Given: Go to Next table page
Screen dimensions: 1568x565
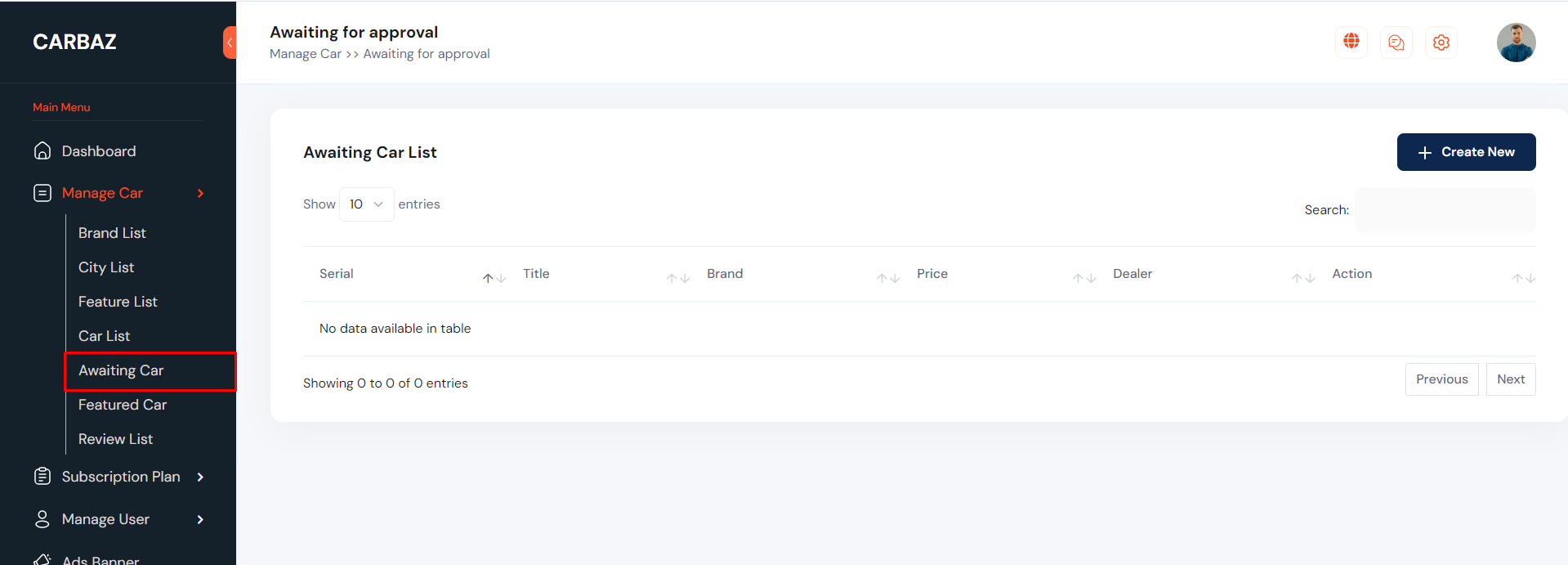Looking at the screenshot, I should [x=1511, y=379].
